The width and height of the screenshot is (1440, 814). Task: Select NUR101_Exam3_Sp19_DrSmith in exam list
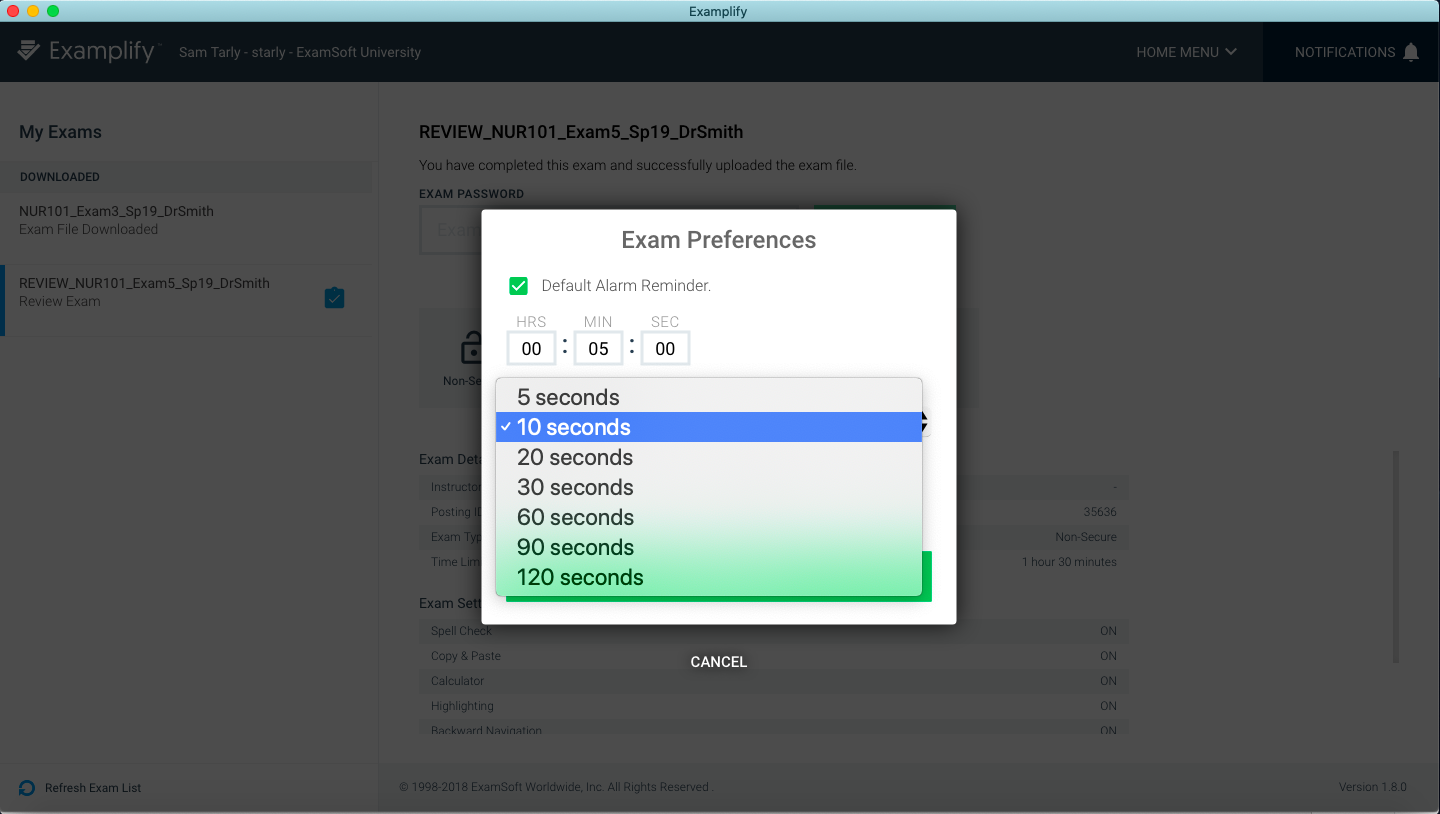click(x=186, y=220)
